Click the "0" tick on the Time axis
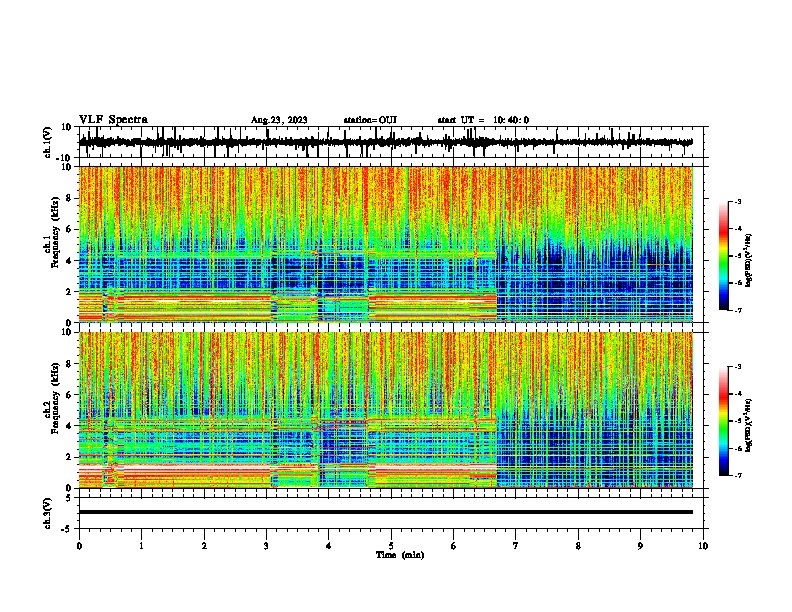The image size is (792, 612). coord(79,546)
